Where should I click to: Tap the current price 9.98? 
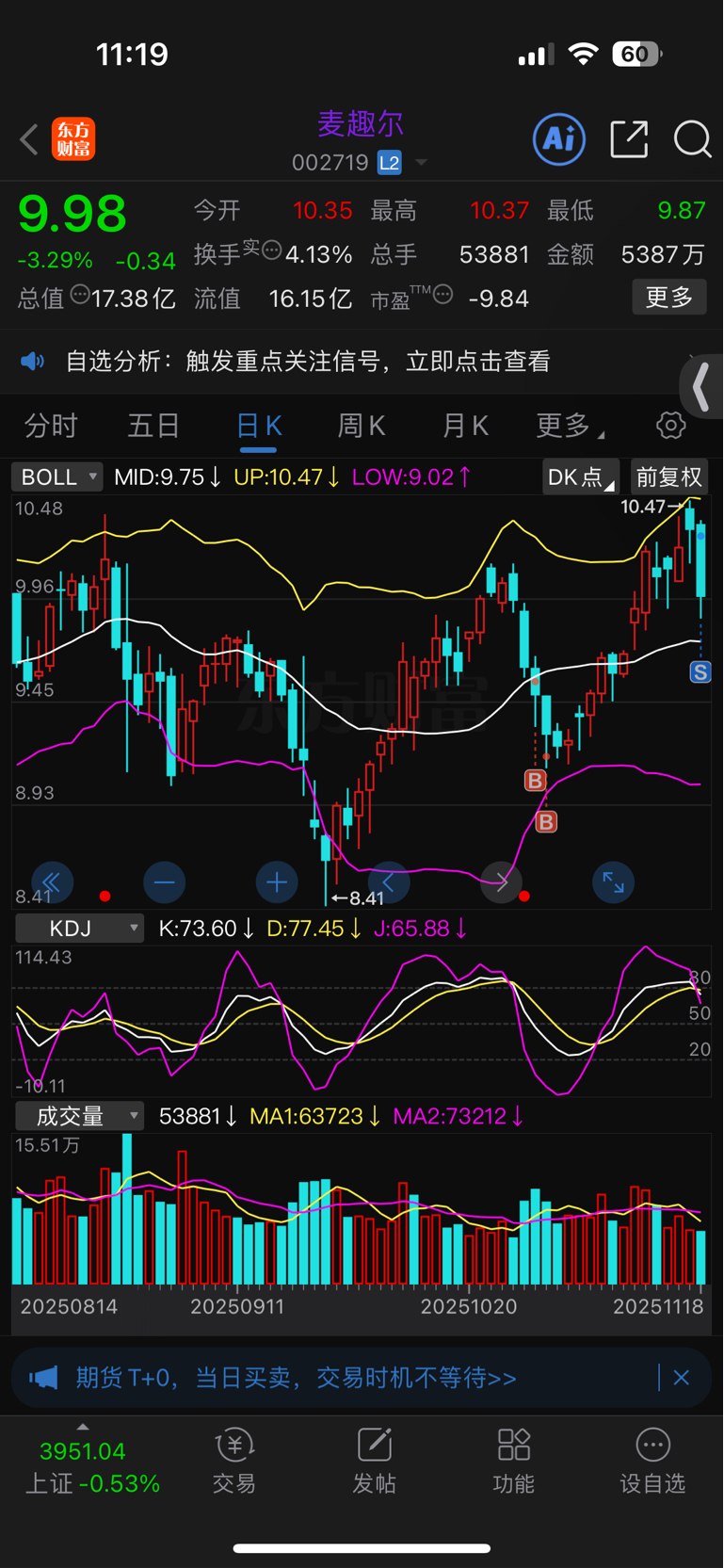pos(72,214)
